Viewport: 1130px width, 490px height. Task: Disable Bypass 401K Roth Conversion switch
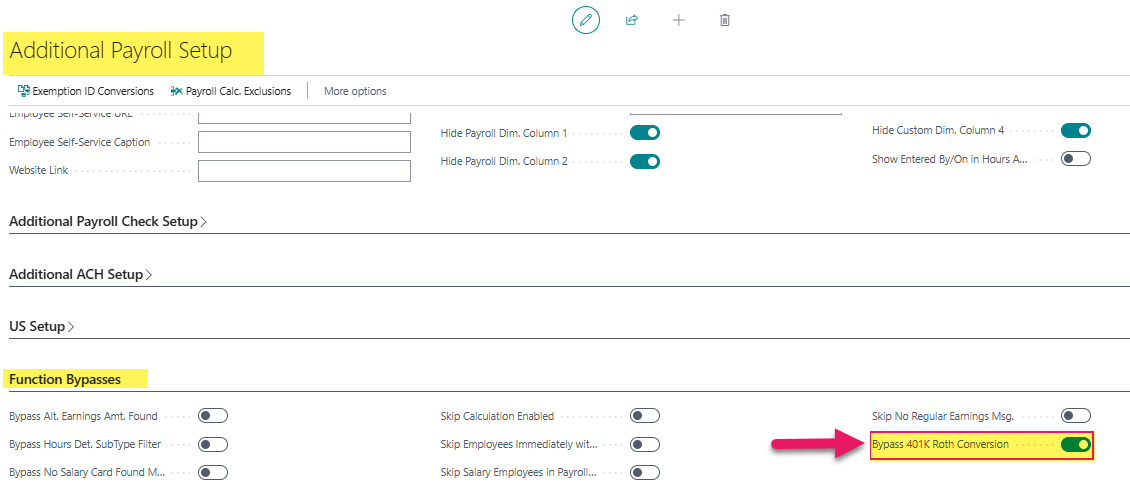coord(1075,444)
